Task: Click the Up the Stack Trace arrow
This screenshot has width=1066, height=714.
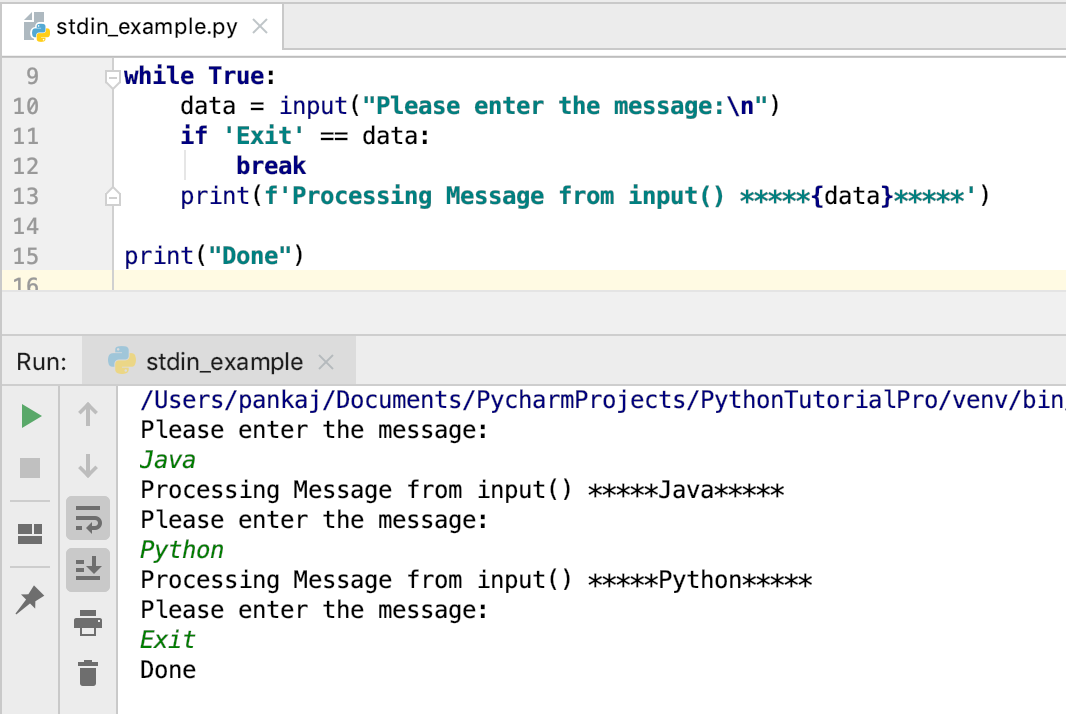Action: pyautogui.click(x=88, y=413)
